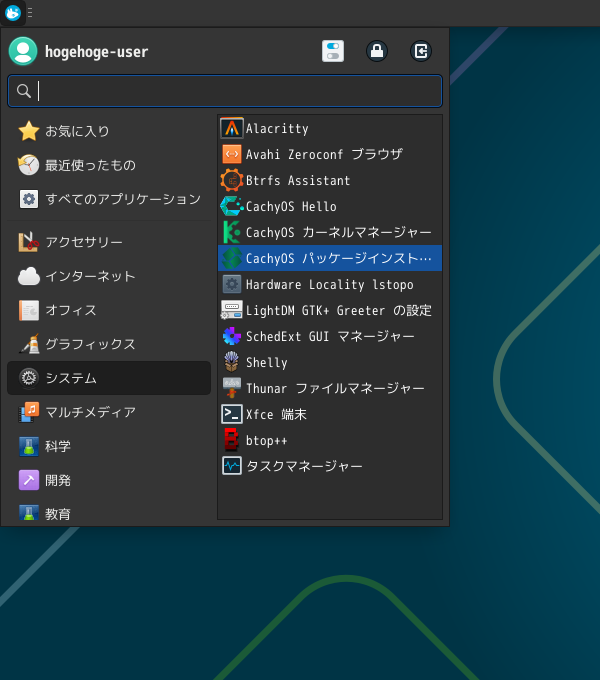This screenshot has height=680, width=600.
Task: Launch btop++ icon
Action: click(x=232, y=440)
